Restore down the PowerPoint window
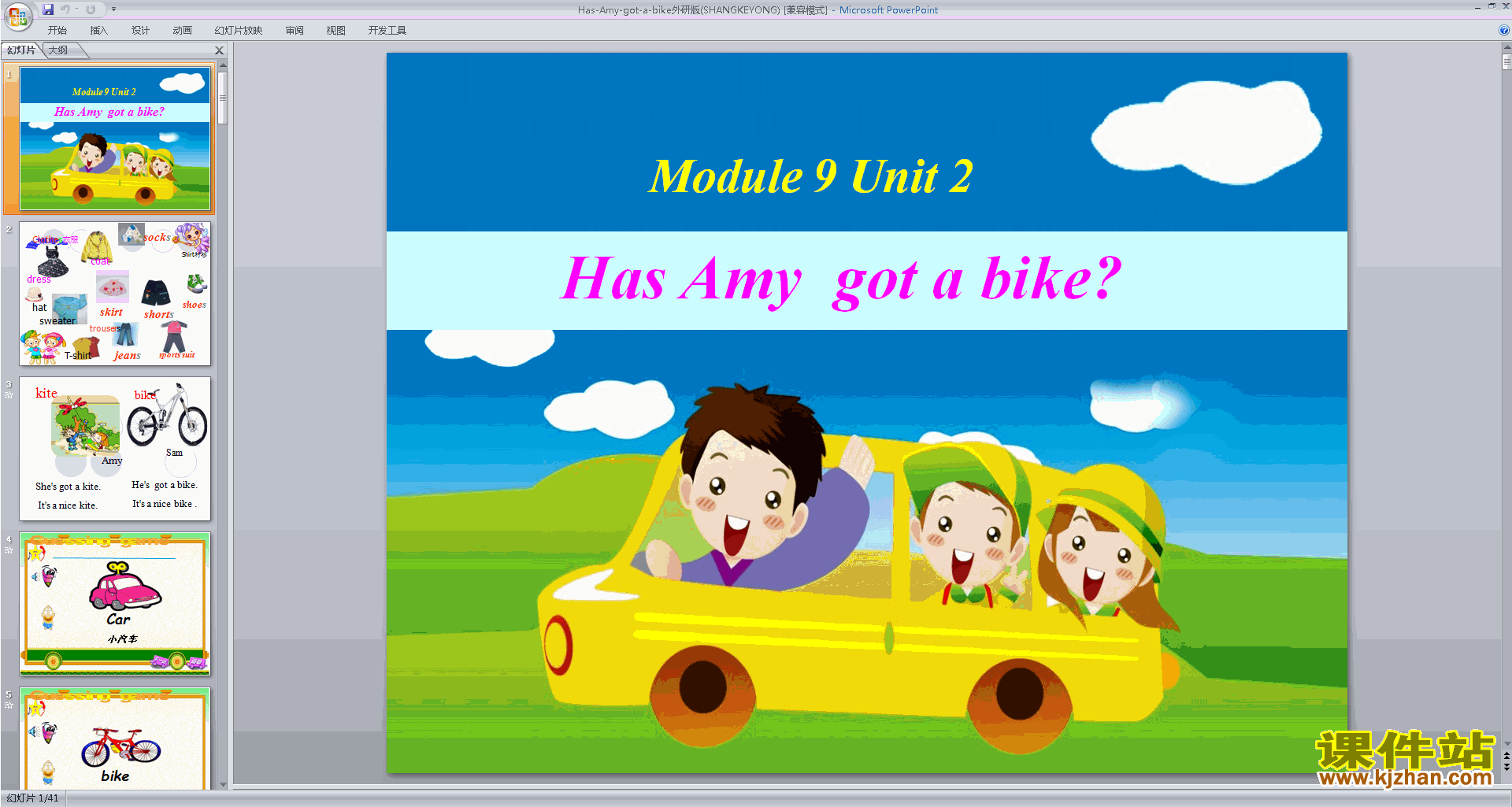 coord(1492,6)
